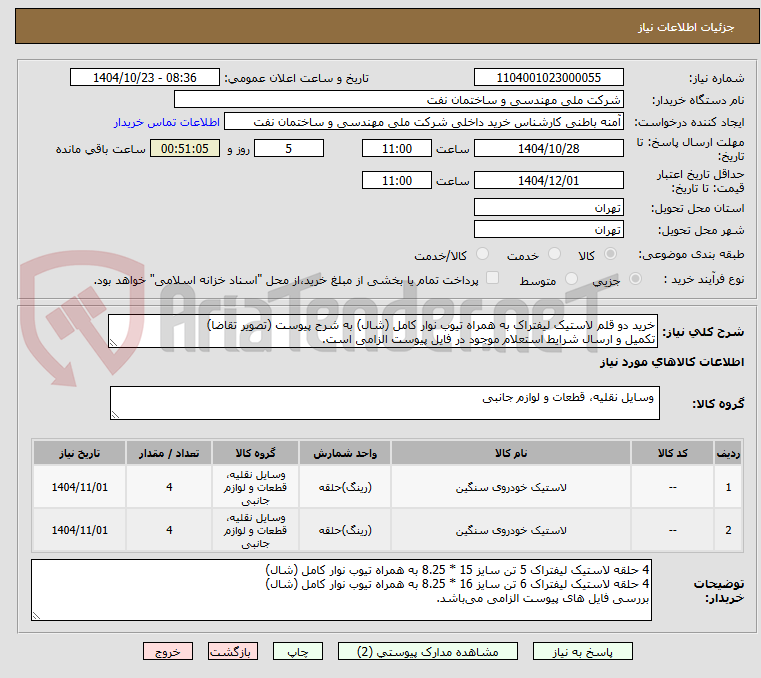Click the جزئیات اطلاعات نیاز page header
The image size is (761, 678).
pyautogui.click(x=686, y=27)
